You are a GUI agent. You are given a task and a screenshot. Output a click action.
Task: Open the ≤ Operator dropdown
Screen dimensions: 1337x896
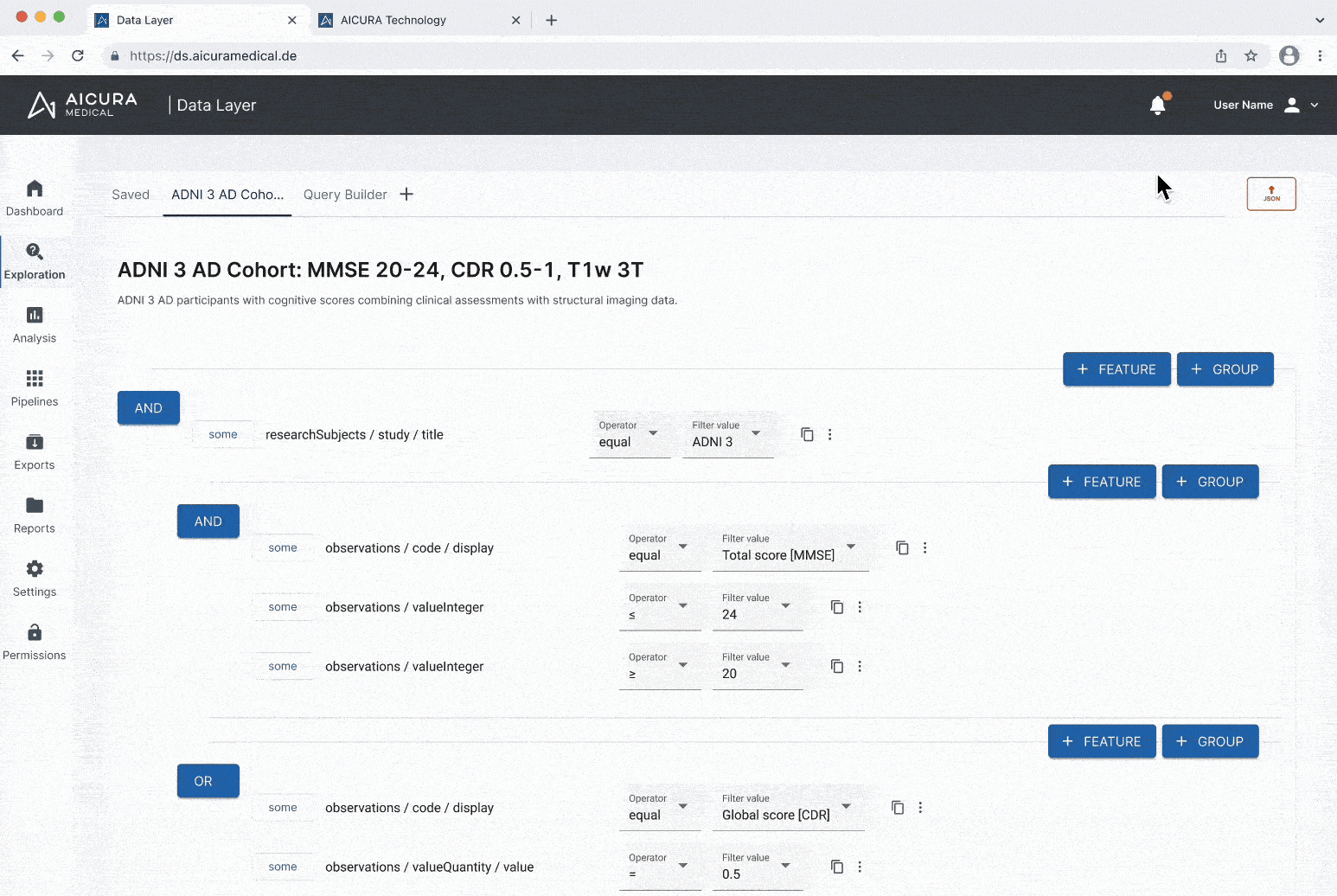pos(660,608)
